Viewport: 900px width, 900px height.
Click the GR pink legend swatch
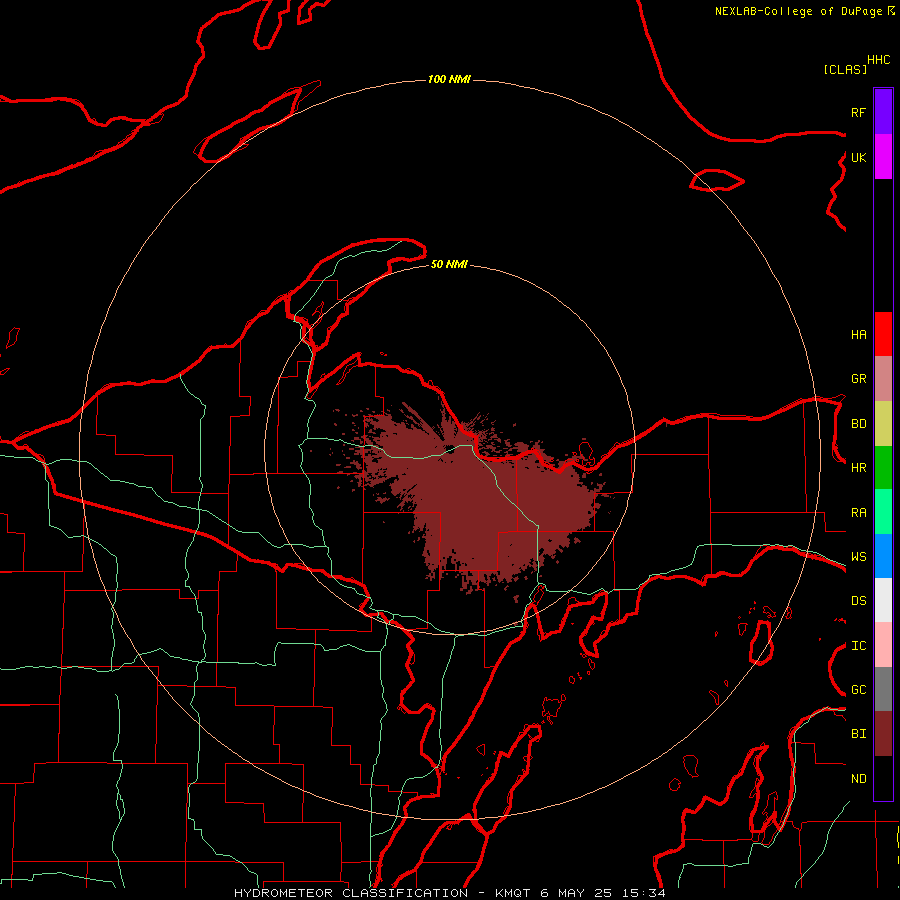click(883, 378)
